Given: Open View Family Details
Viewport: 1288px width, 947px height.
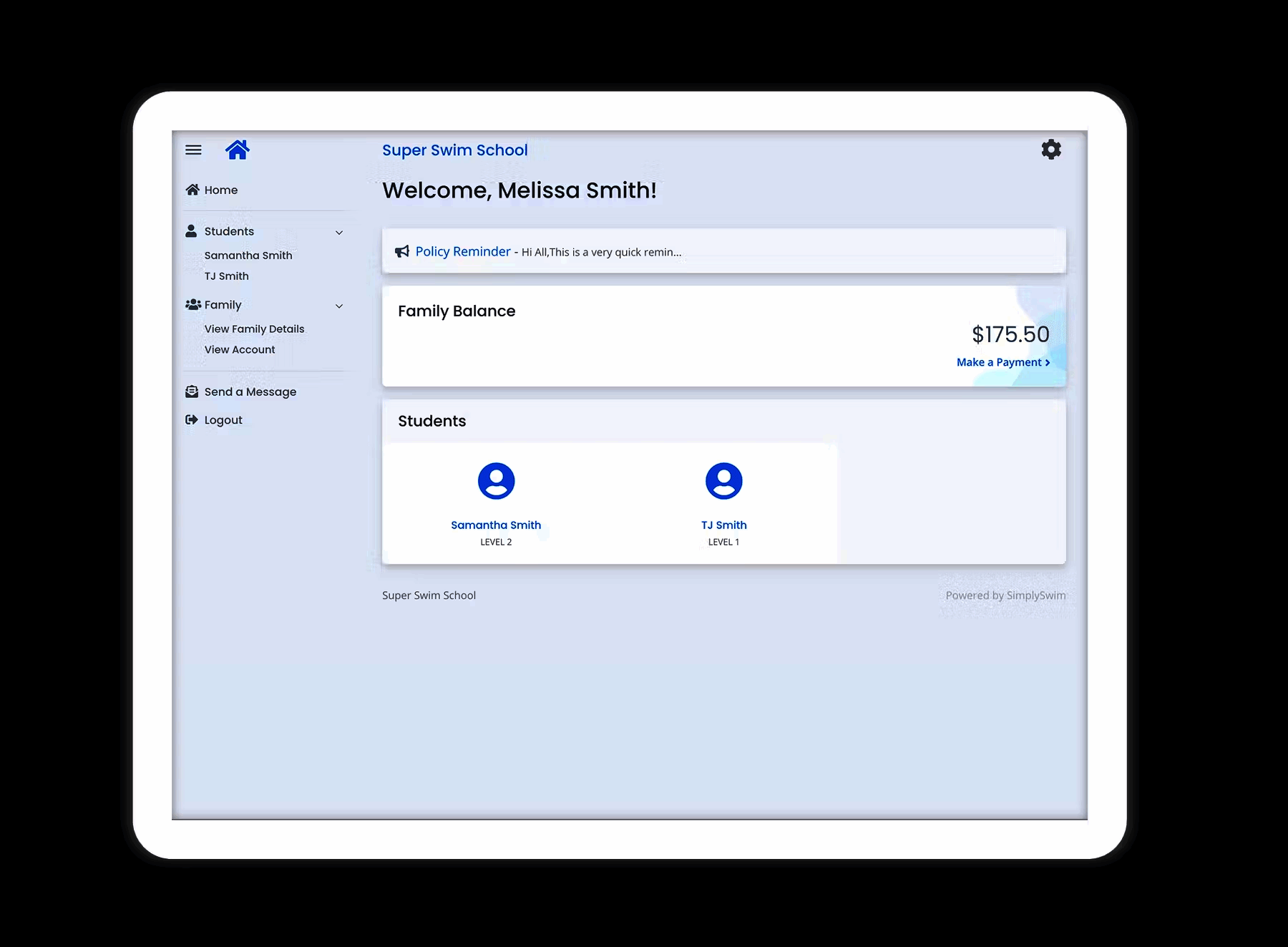Looking at the screenshot, I should 254,329.
